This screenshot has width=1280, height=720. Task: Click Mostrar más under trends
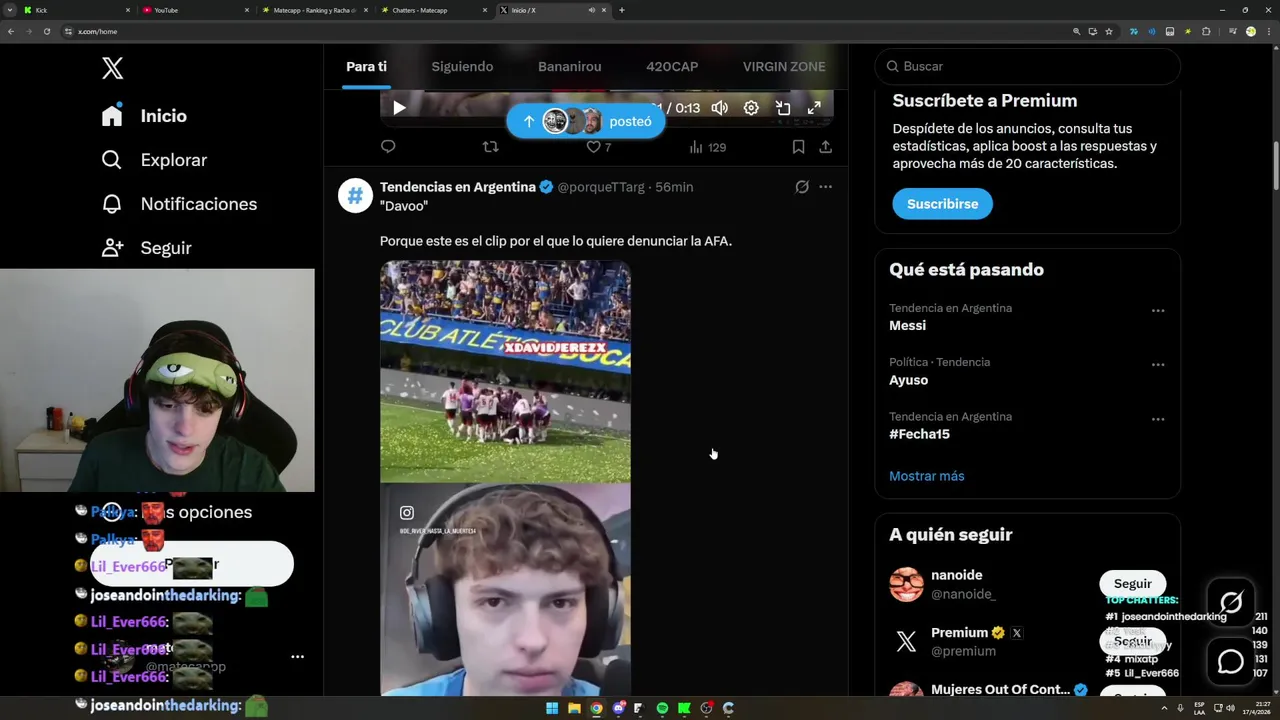[927, 476]
